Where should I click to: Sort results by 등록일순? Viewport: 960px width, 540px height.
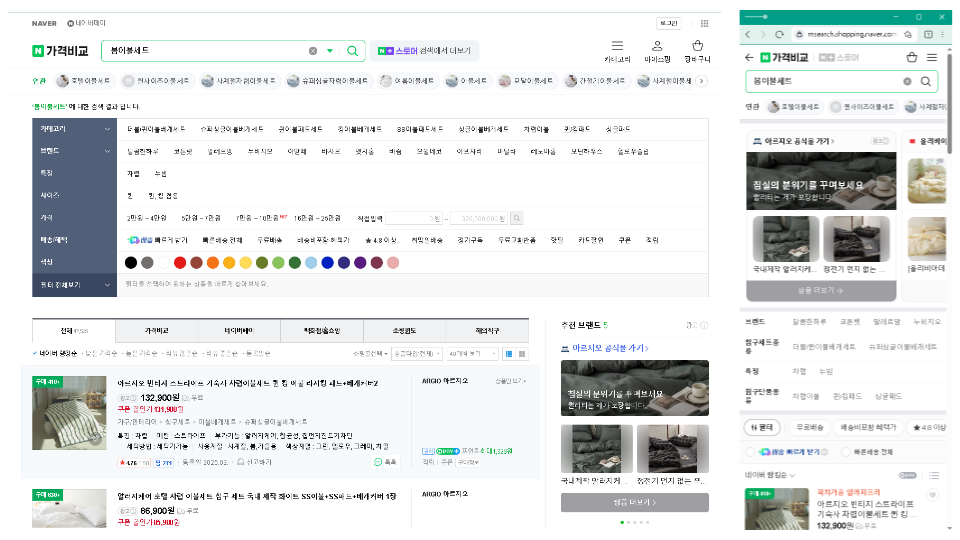point(257,353)
